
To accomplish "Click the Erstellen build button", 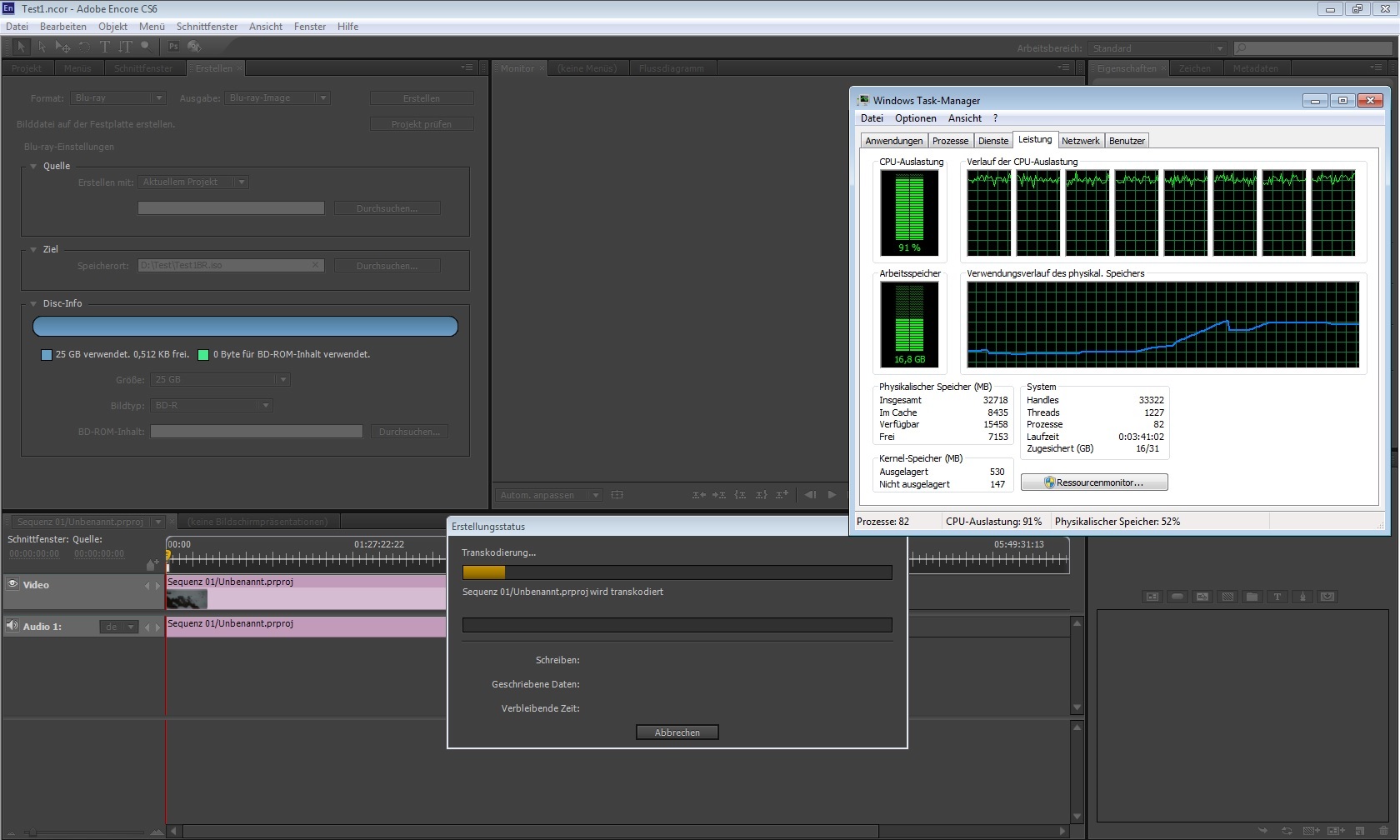I will (422, 98).
